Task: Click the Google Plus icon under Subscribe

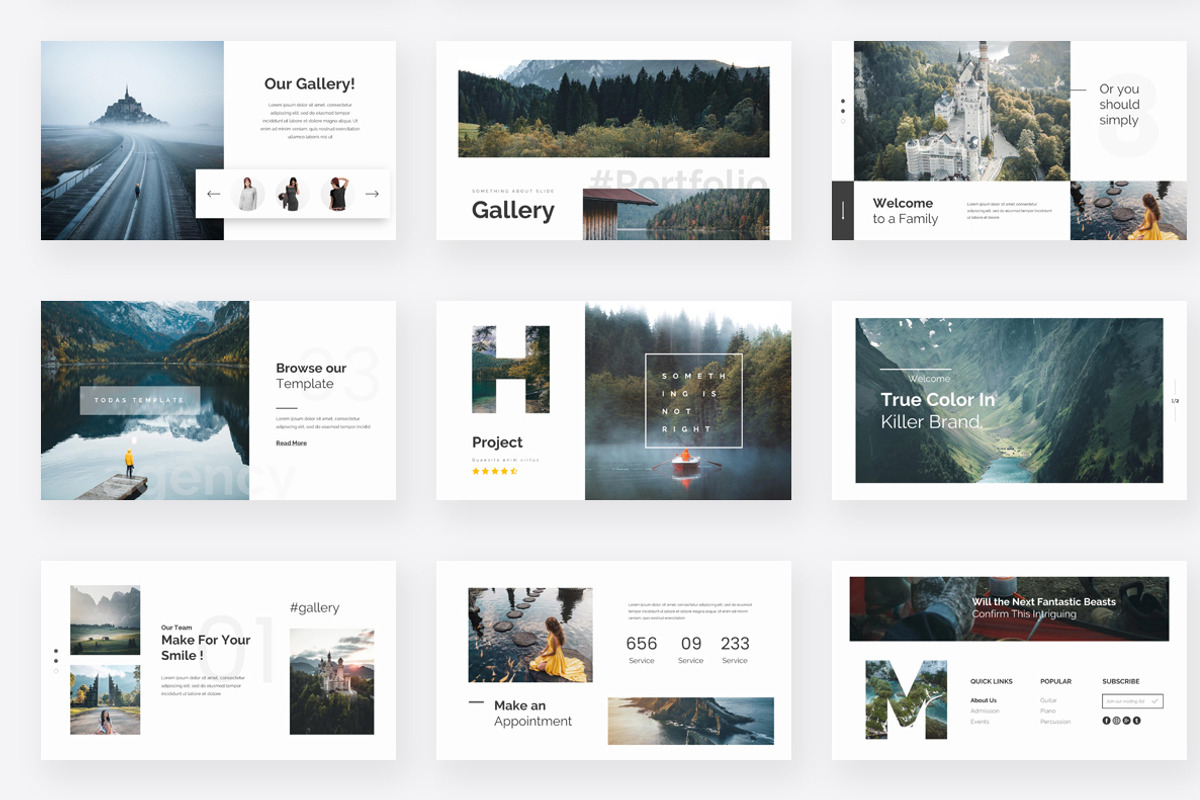Action: [1126, 720]
